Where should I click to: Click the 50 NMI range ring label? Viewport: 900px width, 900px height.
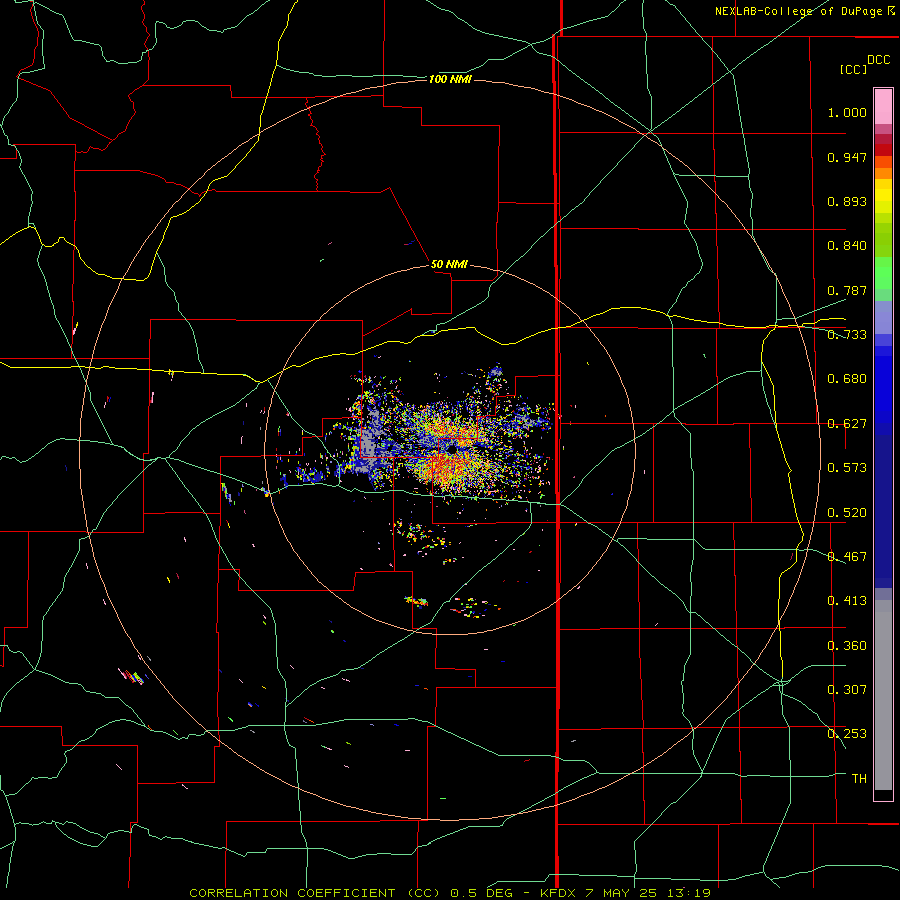(x=449, y=264)
